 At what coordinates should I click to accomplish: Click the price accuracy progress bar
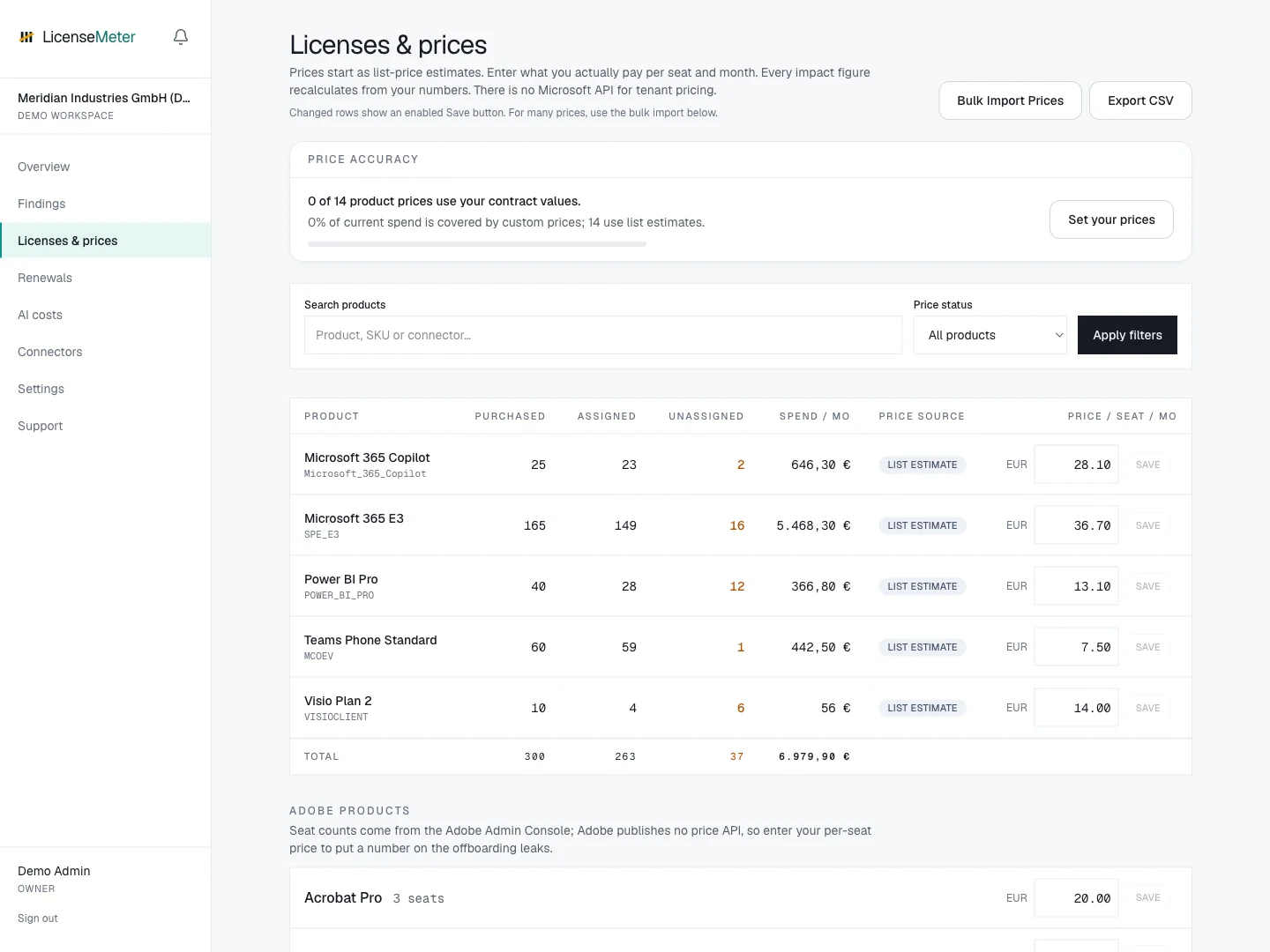pyautogui.click(x=477, y=244)
